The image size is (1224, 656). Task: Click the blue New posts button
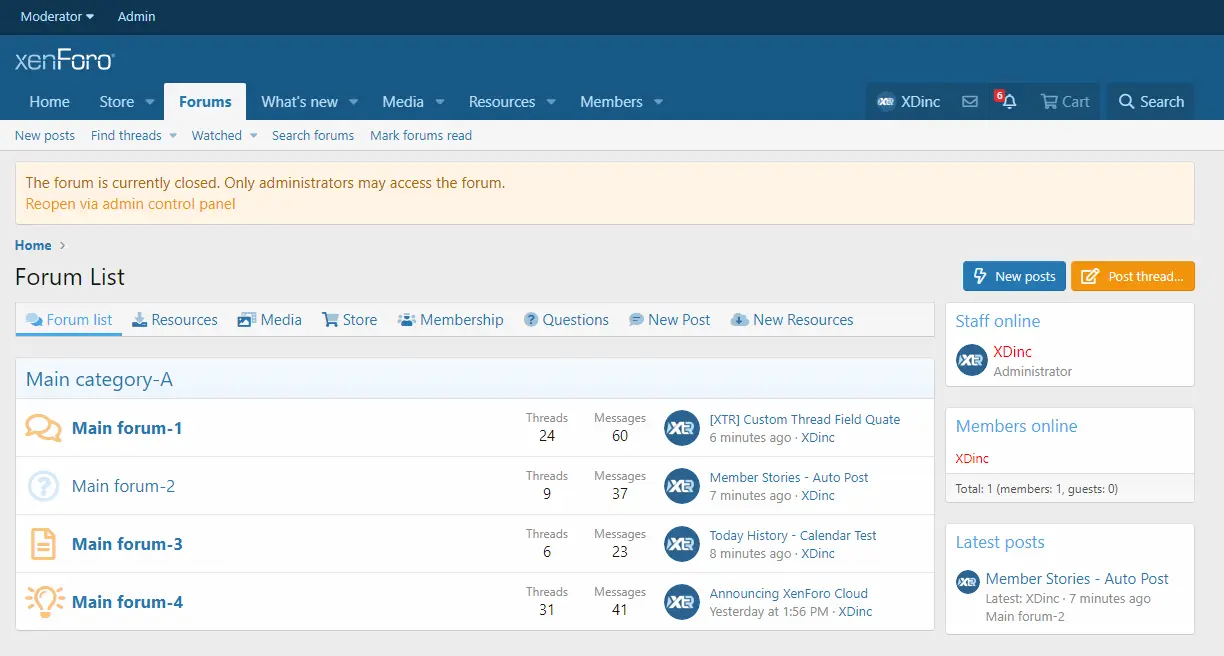[x=1014, y=276]
